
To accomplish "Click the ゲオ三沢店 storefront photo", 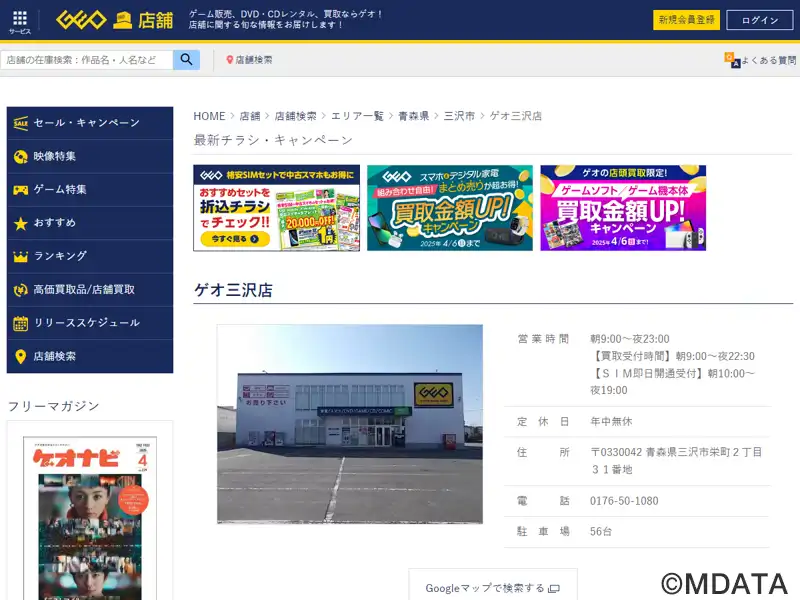I will pyautogui.click(x=350, y=424).
